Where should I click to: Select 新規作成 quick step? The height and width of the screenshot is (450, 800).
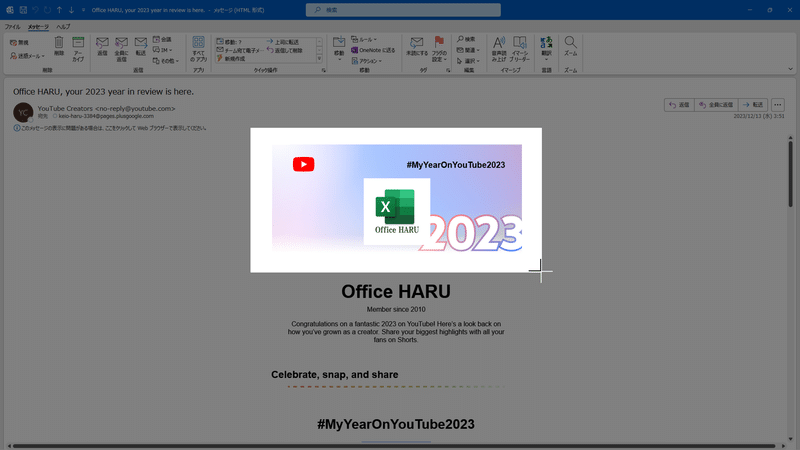point(231,59)
